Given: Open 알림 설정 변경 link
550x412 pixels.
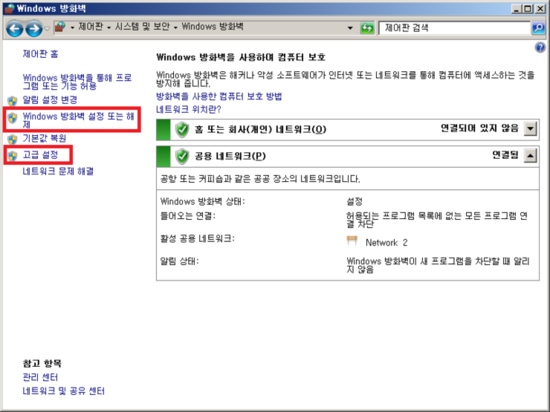Looking at the screenshot, I should 50,100.
